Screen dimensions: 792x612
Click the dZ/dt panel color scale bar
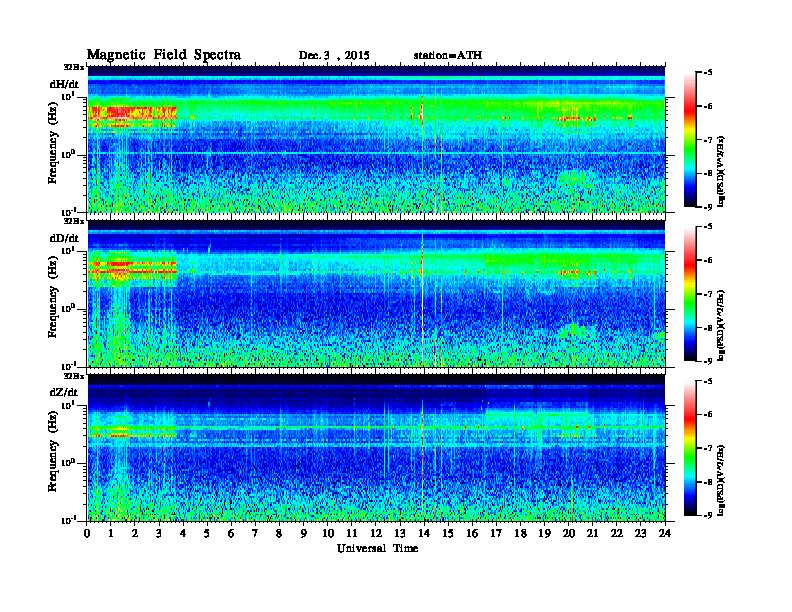click(690, 448)
